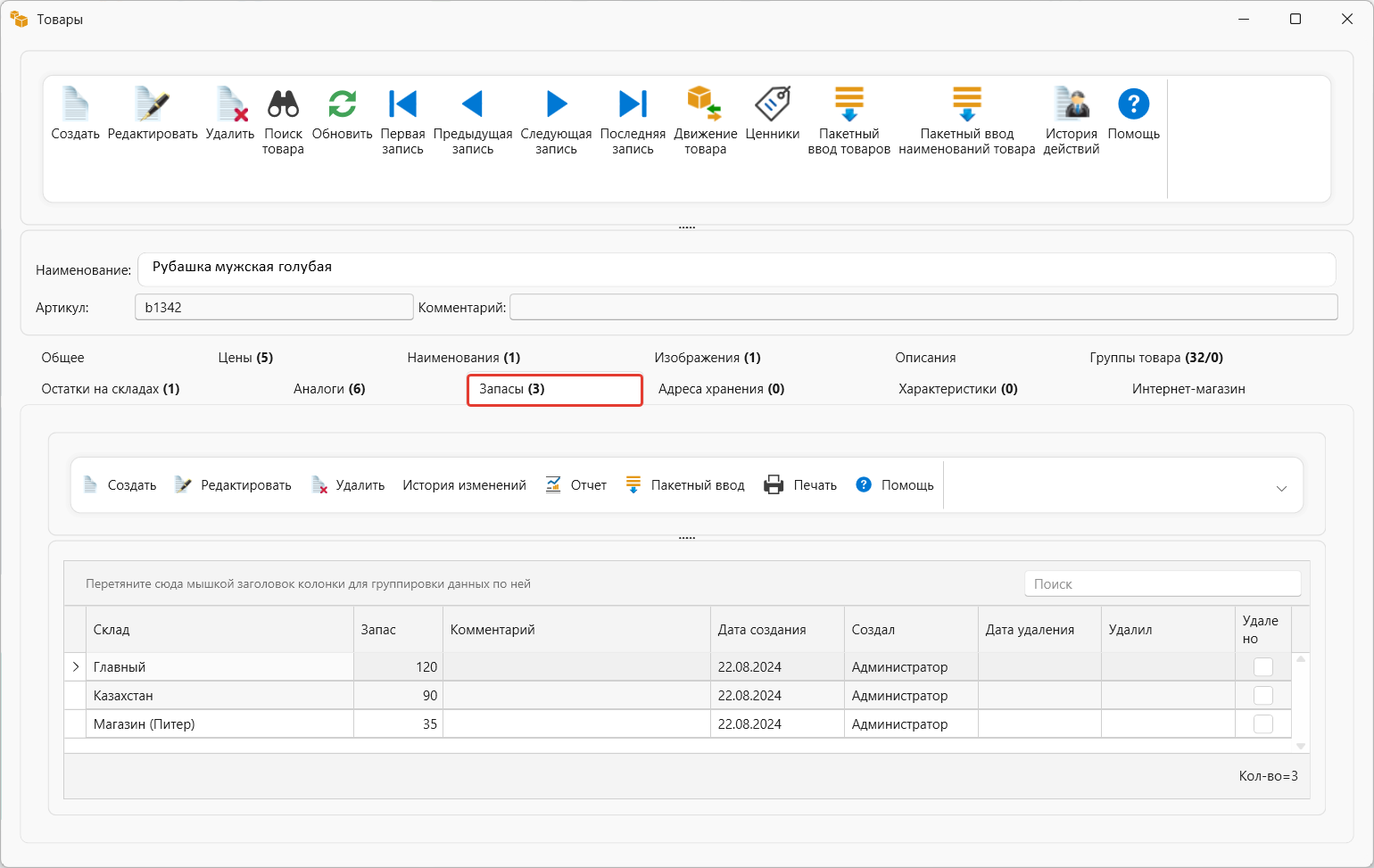Select the Запасы (3) tab

coord(554,390)
